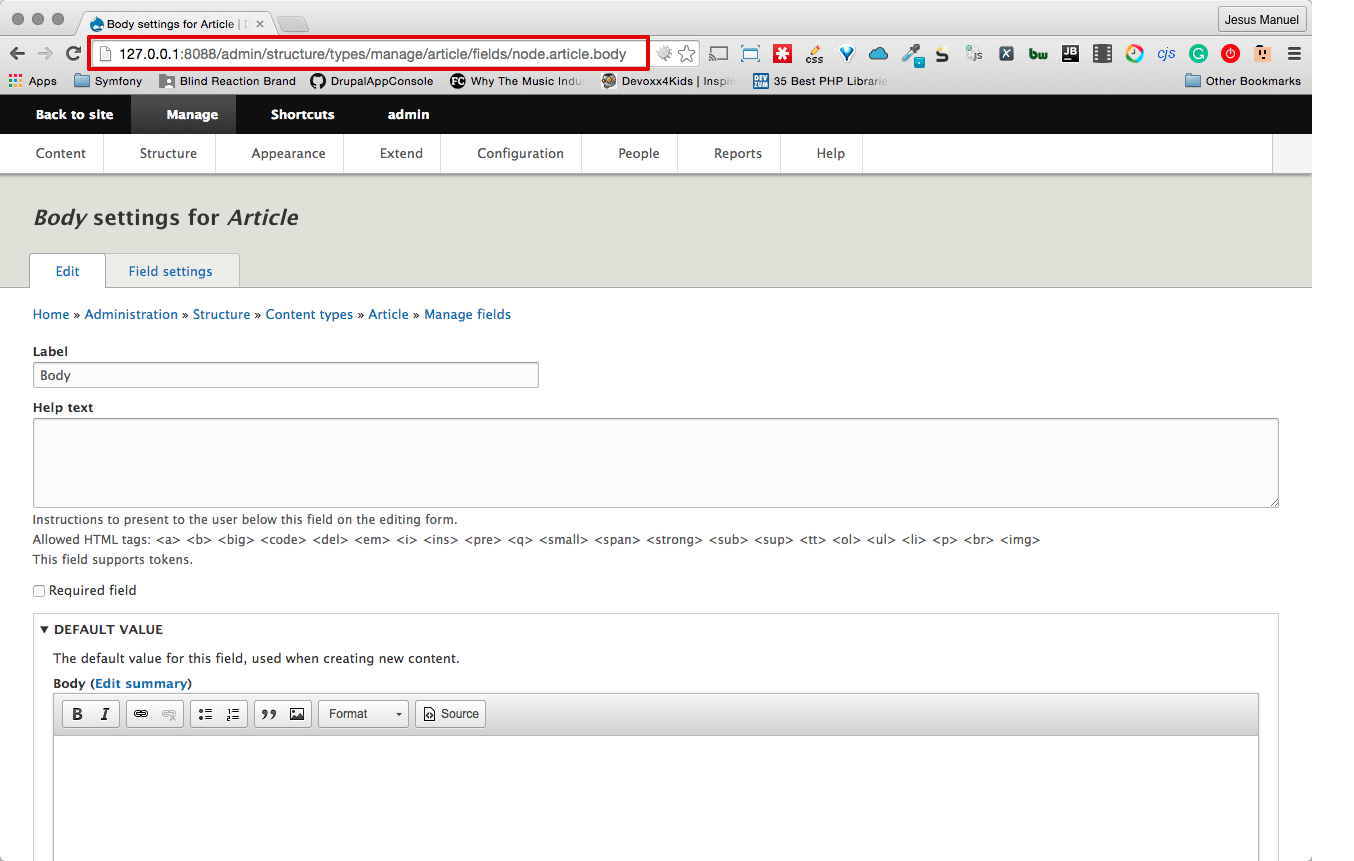Insert a numbered list in the editor

231,713
